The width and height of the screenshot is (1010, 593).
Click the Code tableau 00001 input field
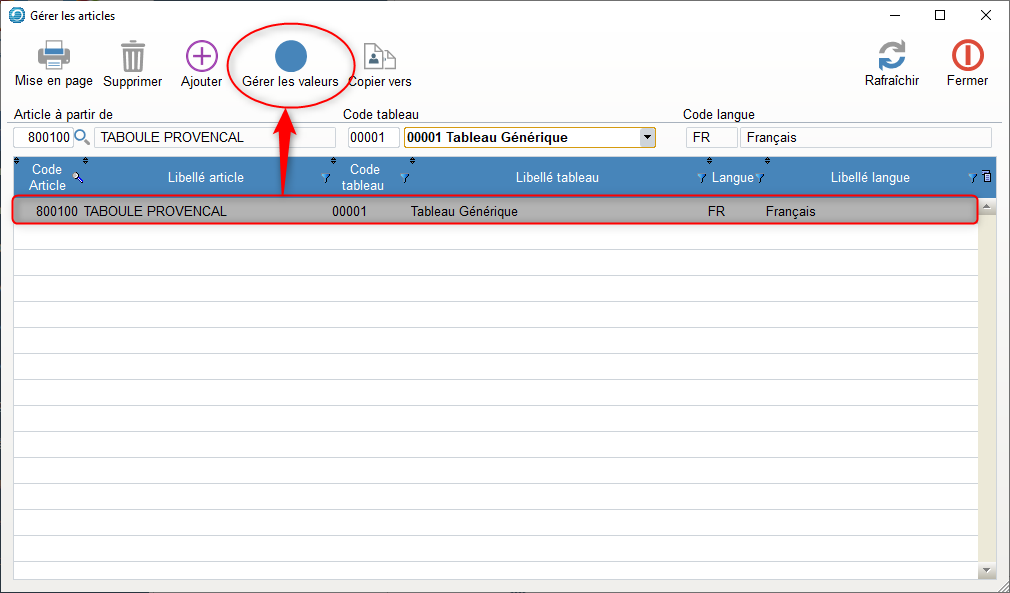click(x=373, y=138)
